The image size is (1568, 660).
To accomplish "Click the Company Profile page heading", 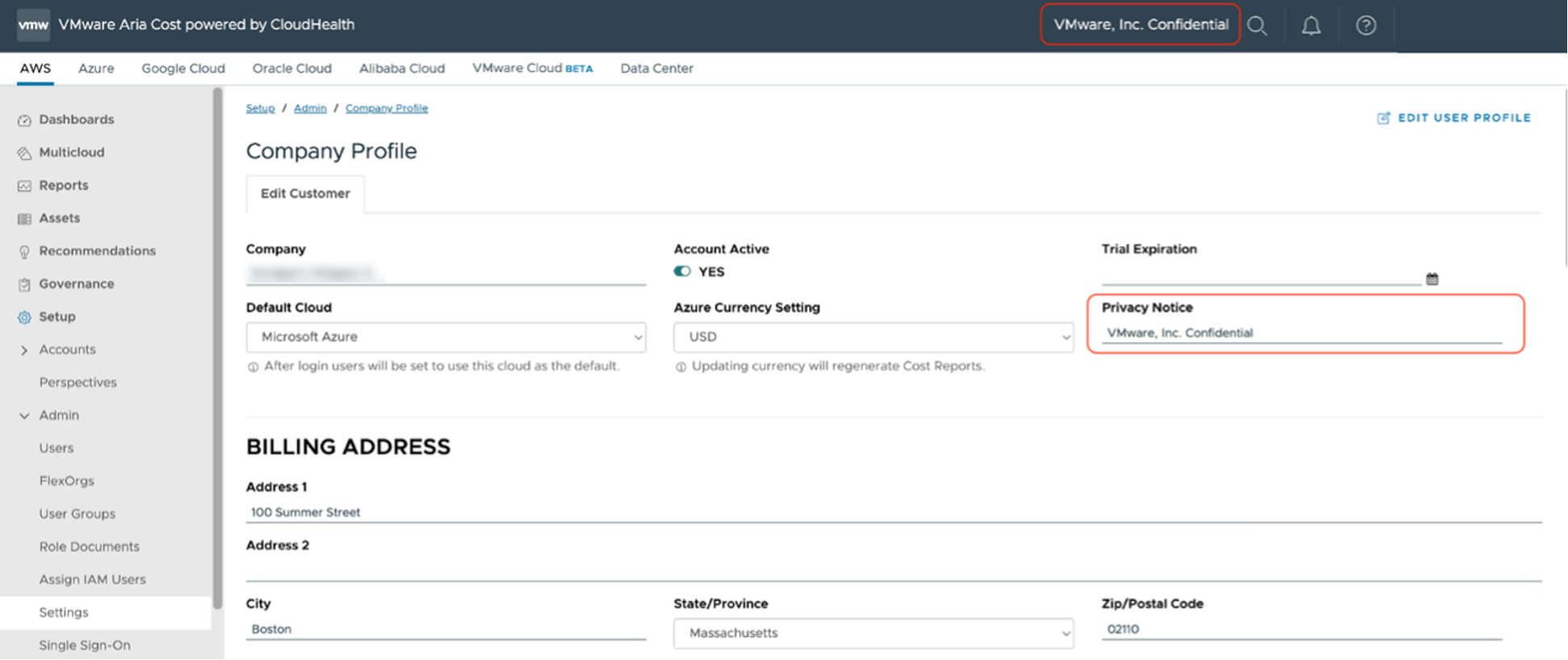I will tap(331, 151).
